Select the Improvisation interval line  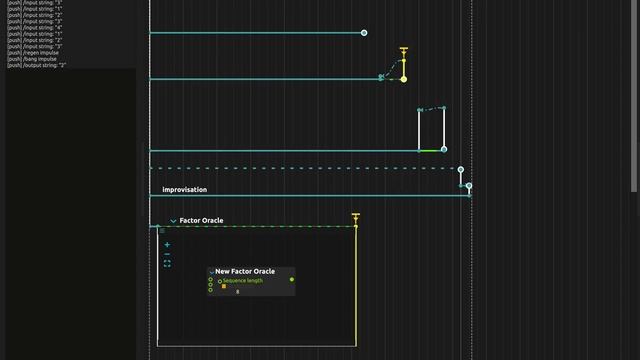pyautogui.click(x=310, y=196)
